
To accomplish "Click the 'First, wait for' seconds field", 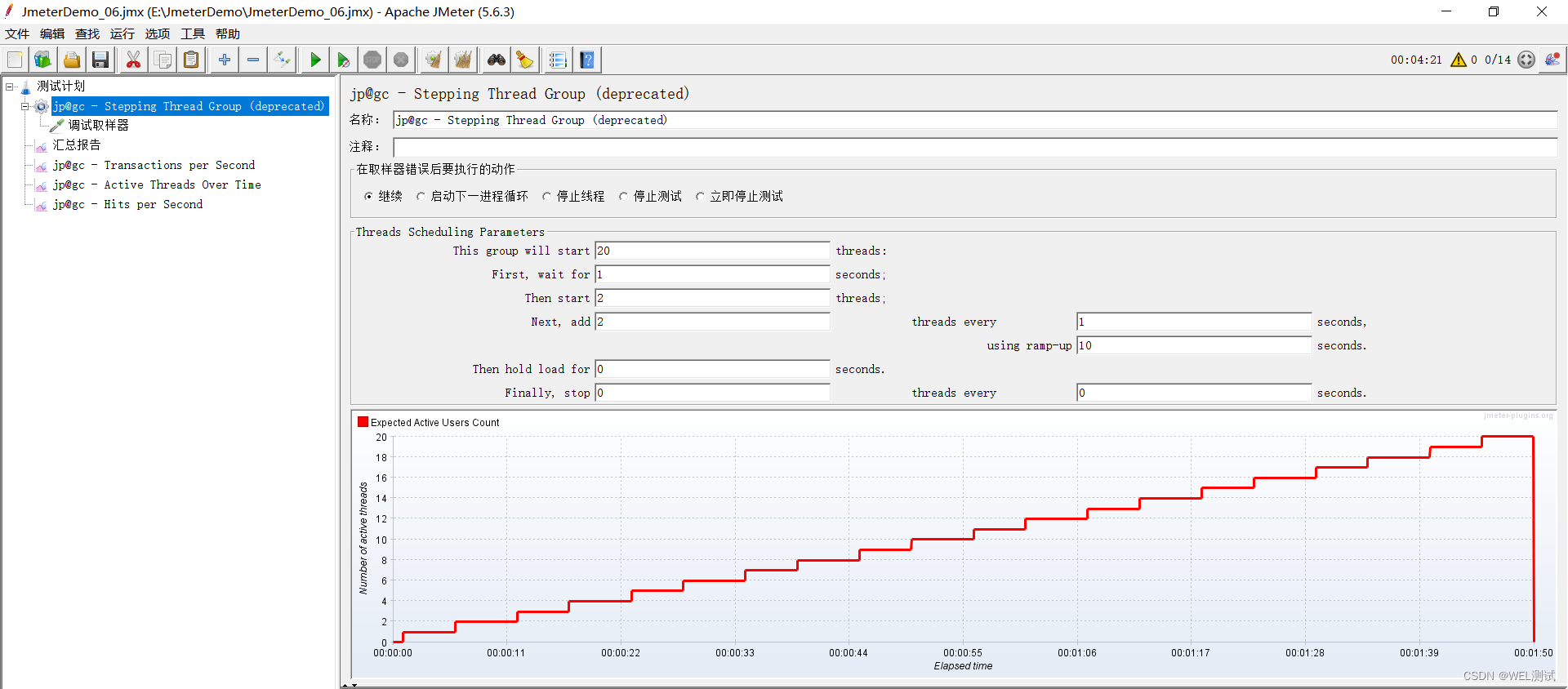I will [712, 274].
